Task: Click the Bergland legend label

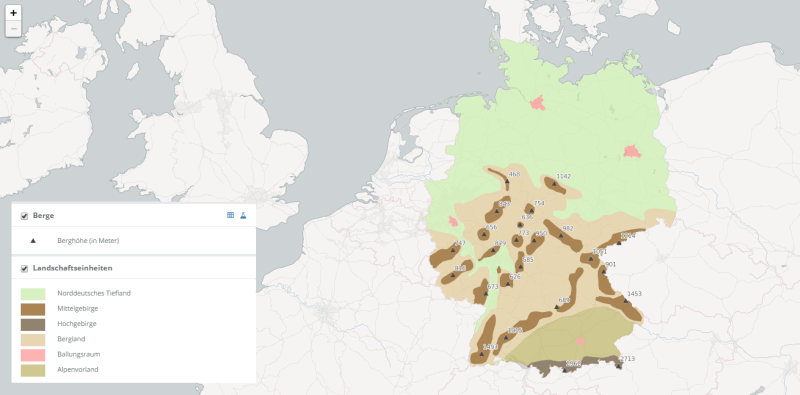Action: [x=71, y=339]
